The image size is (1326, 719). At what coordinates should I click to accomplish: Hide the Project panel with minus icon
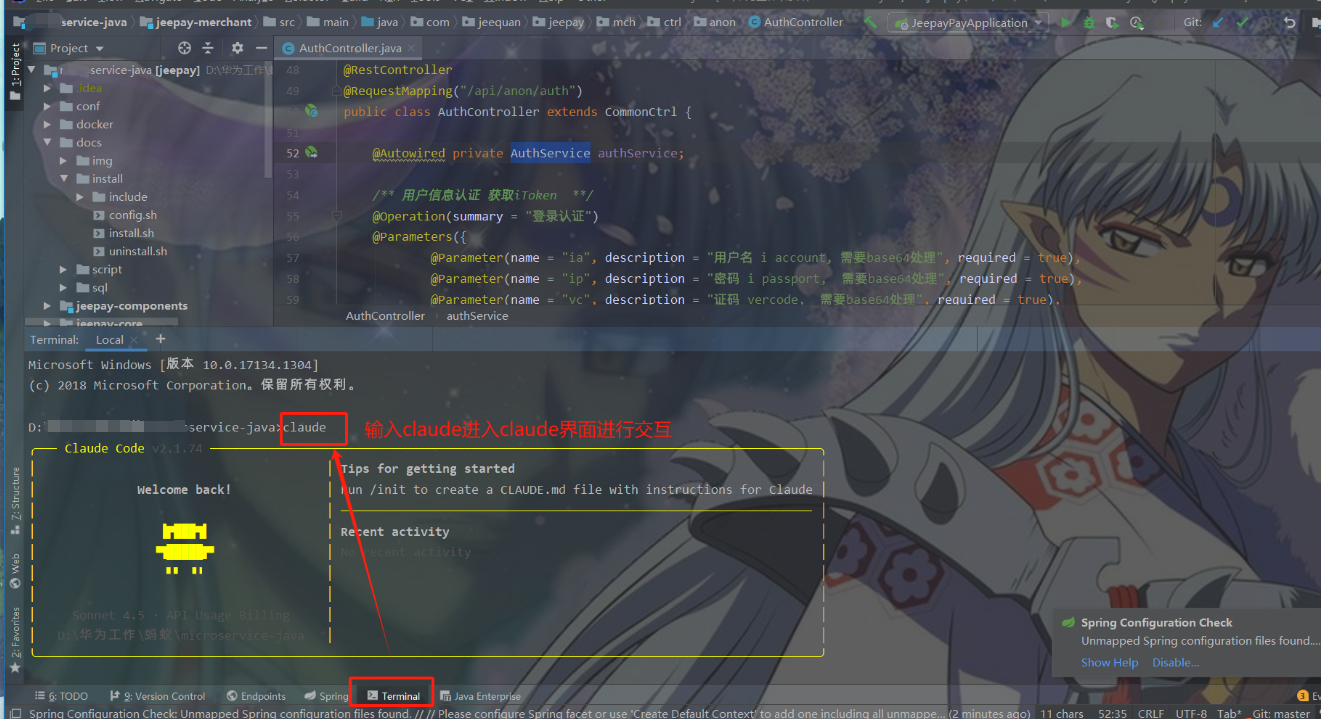pos(259,48)
